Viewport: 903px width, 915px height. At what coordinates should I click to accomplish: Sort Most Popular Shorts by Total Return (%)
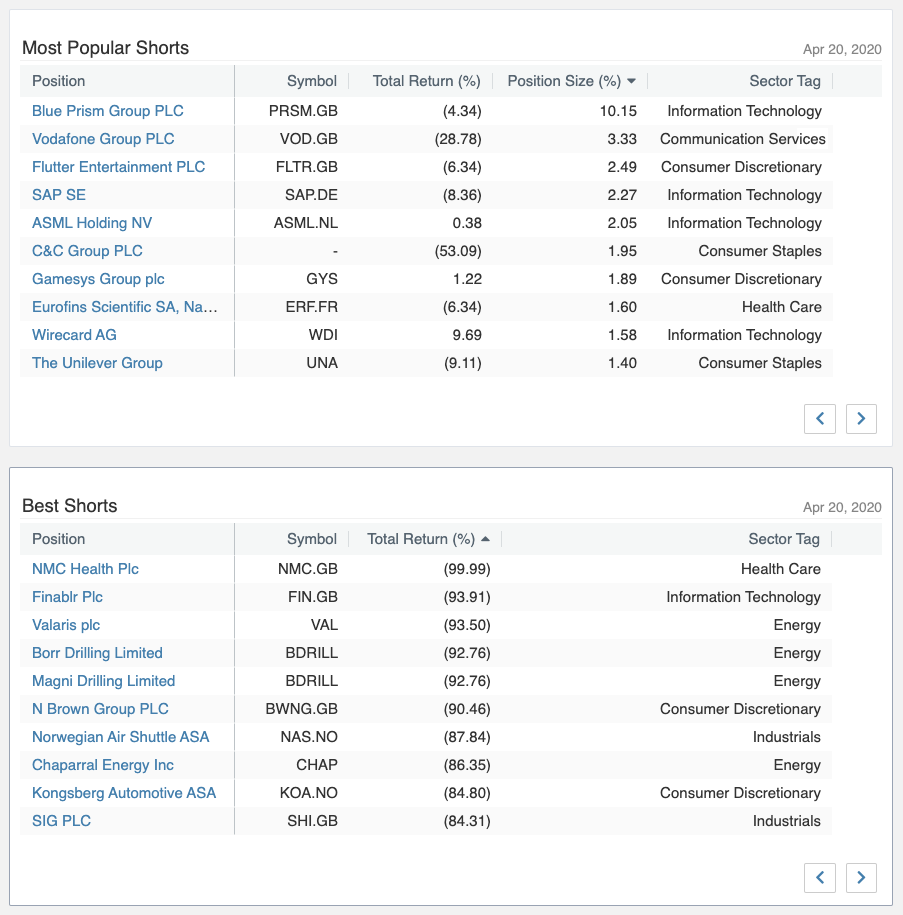[427, 81]
